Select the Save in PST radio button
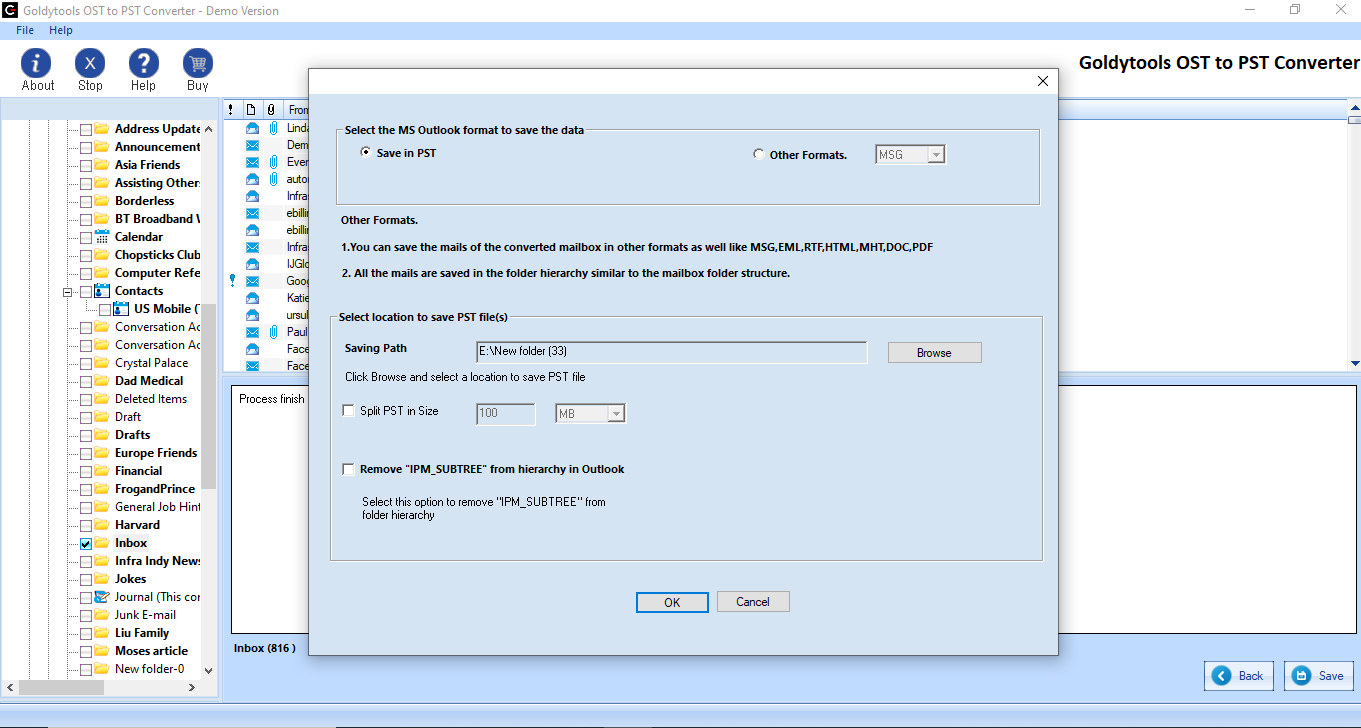The width and height of the screenshot is (1361, 728). click(366, 153)
